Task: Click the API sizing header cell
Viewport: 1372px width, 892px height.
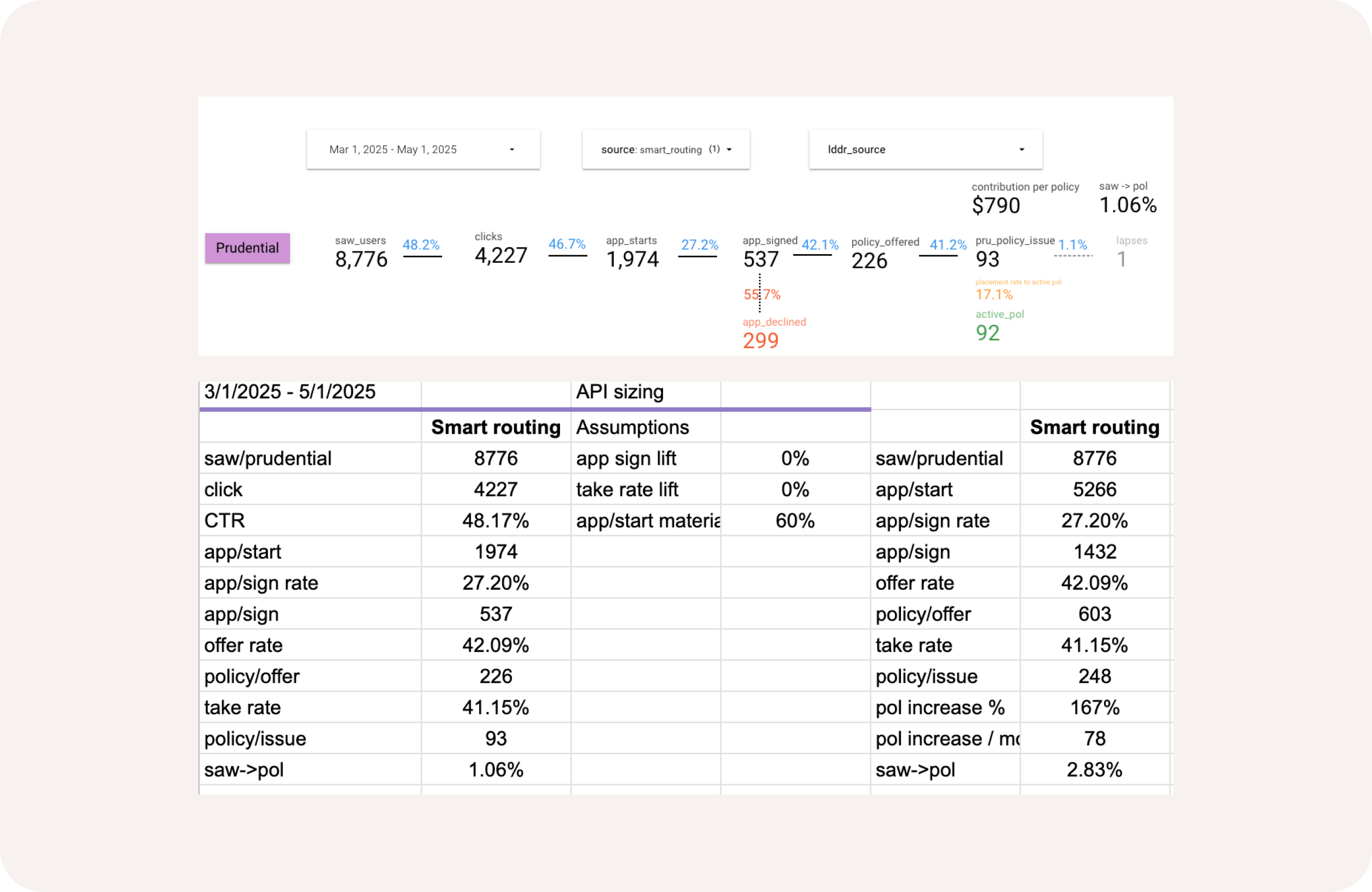Action: 645,392
